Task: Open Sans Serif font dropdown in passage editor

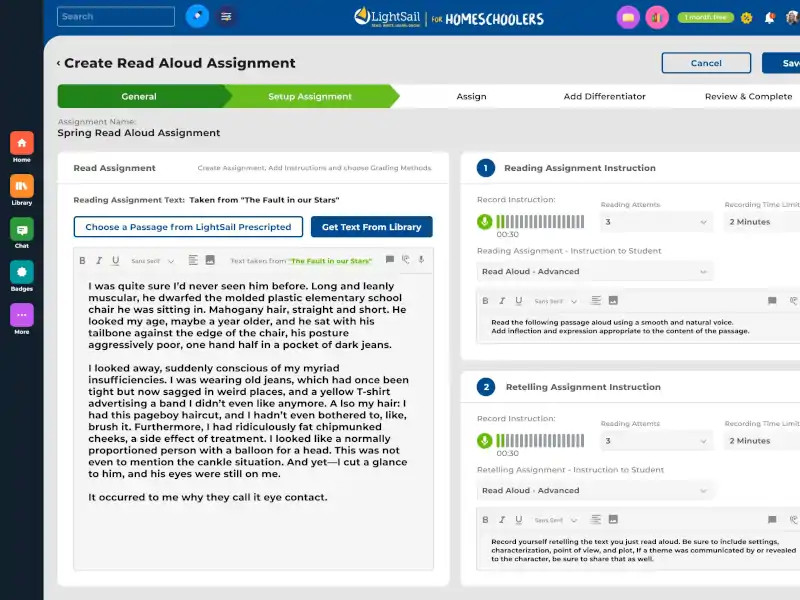Action: (x=152, y=261)
